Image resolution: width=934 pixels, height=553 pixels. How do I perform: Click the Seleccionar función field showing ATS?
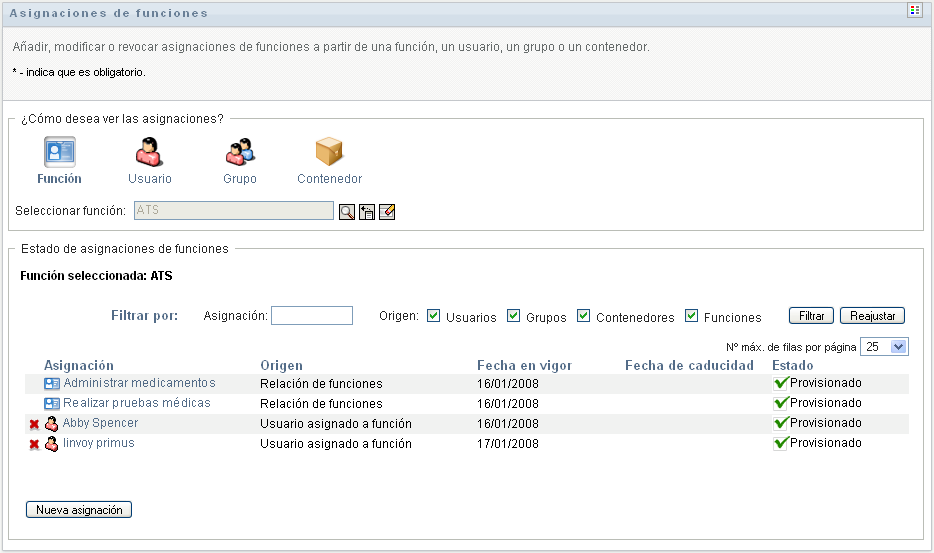click(234, 210)
